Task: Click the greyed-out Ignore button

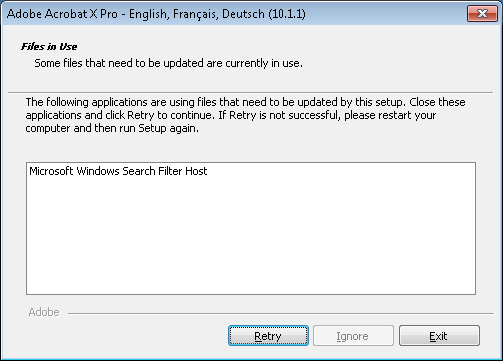Action: coord(353,336)
